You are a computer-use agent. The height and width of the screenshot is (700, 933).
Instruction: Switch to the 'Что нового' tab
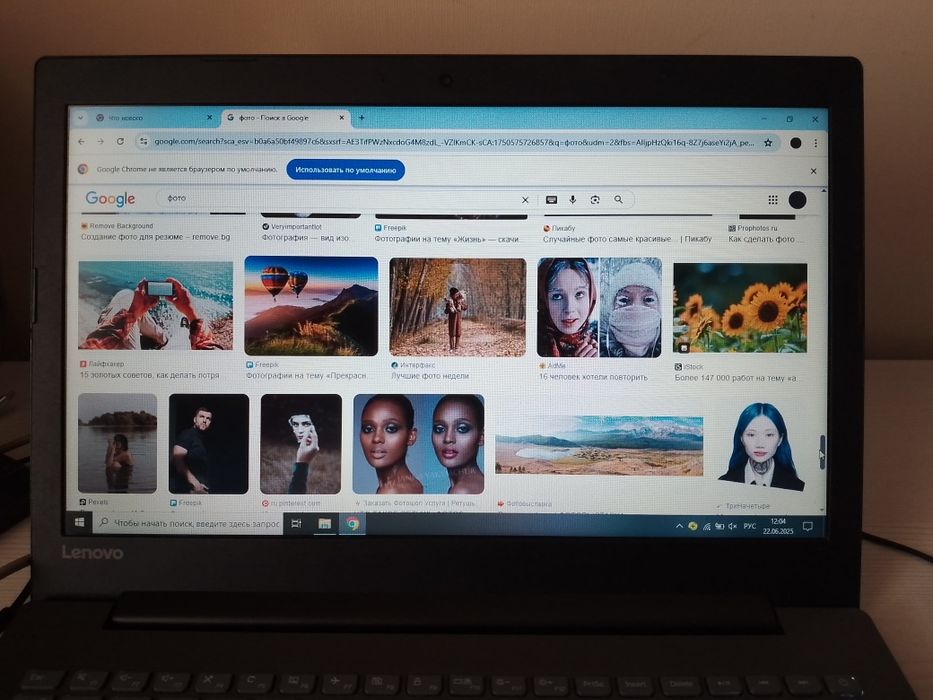[x=154, y=118]
